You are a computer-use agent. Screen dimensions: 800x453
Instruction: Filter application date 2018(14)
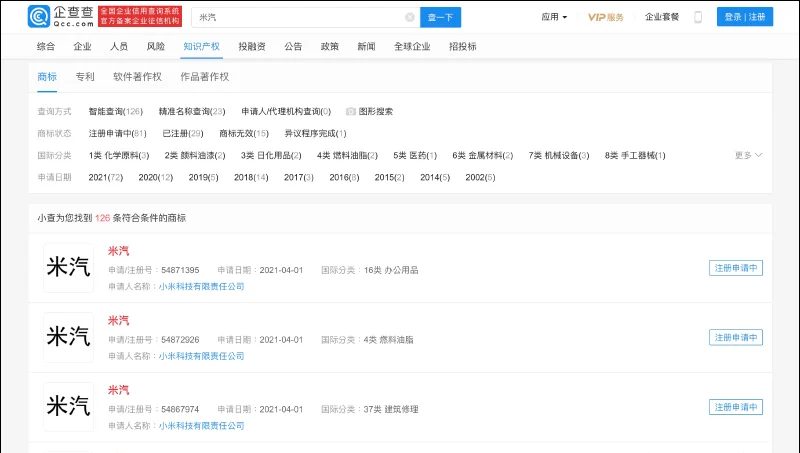(251, 177)
